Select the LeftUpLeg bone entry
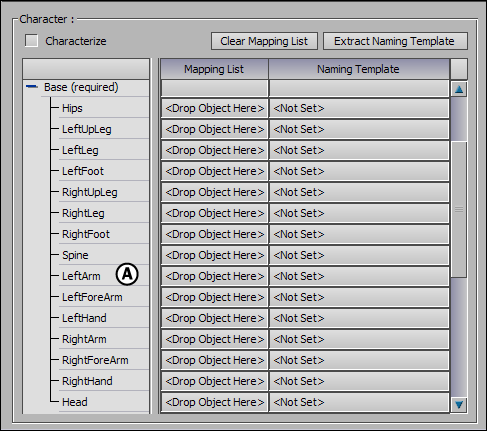The height and width of the screenshot is (431, 487). [87, 129]
